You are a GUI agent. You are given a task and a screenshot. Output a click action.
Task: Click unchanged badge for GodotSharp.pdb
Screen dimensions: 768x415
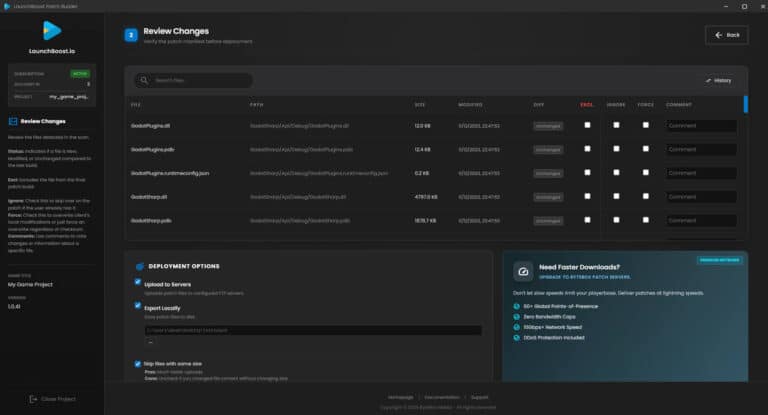[548, 221]
